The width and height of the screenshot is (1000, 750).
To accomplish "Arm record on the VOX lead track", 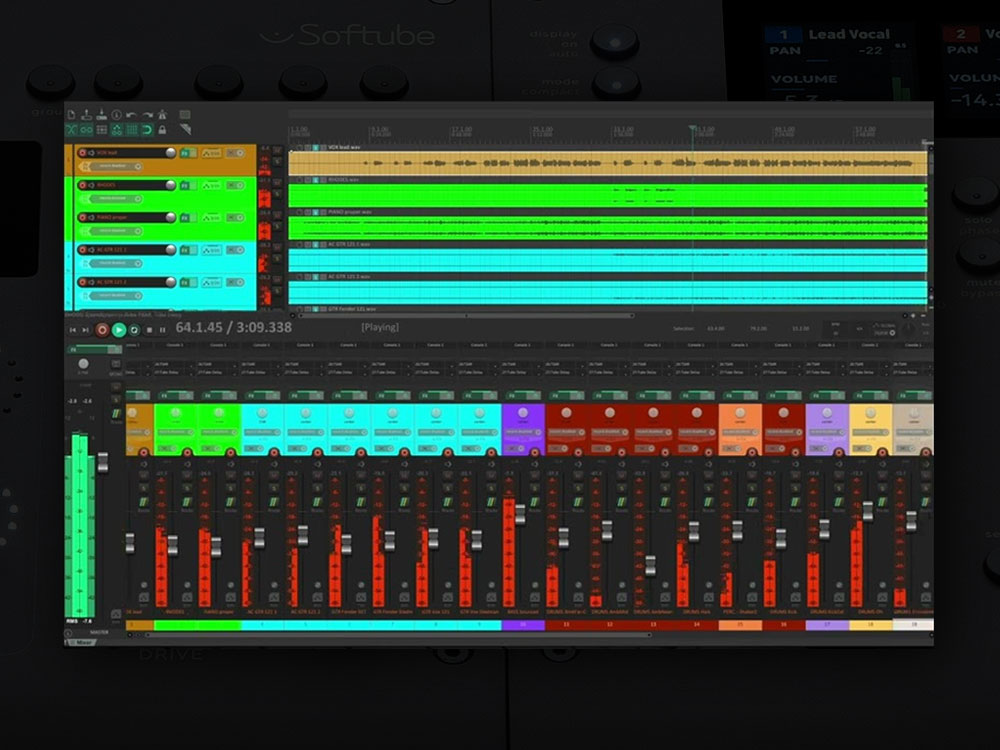I will click(x=82, y=153).
